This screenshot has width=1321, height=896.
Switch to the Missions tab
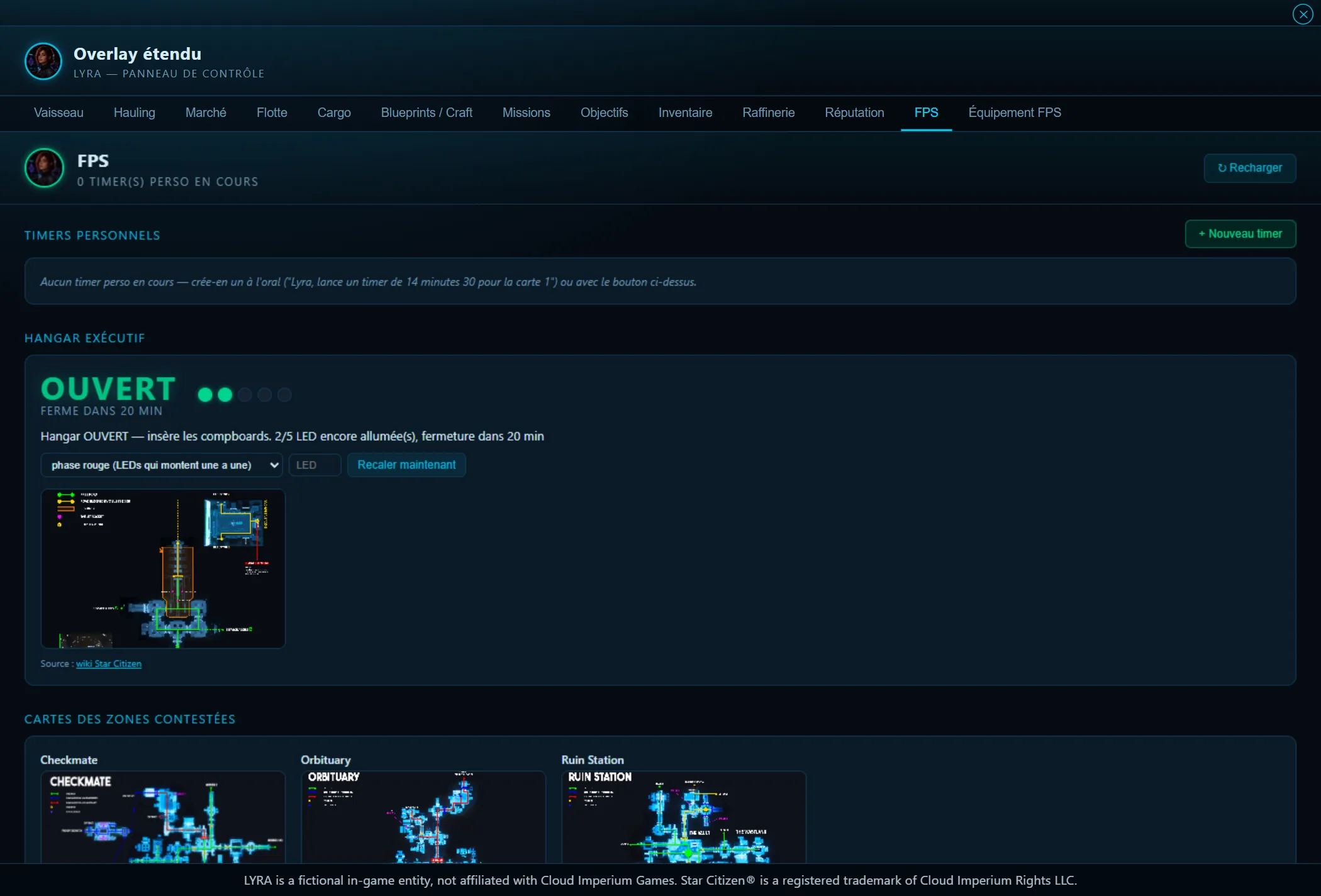[x=527, y=113]
